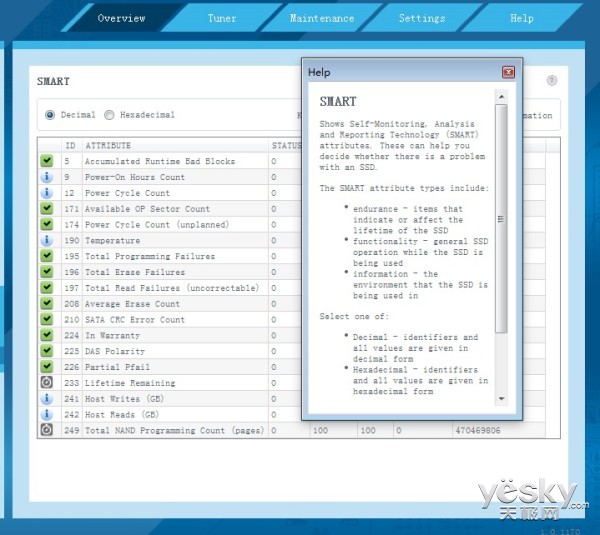Click the info icon next to Host Writes (GB)
This screenshot has height=535, width=600.
pos(47,398)
